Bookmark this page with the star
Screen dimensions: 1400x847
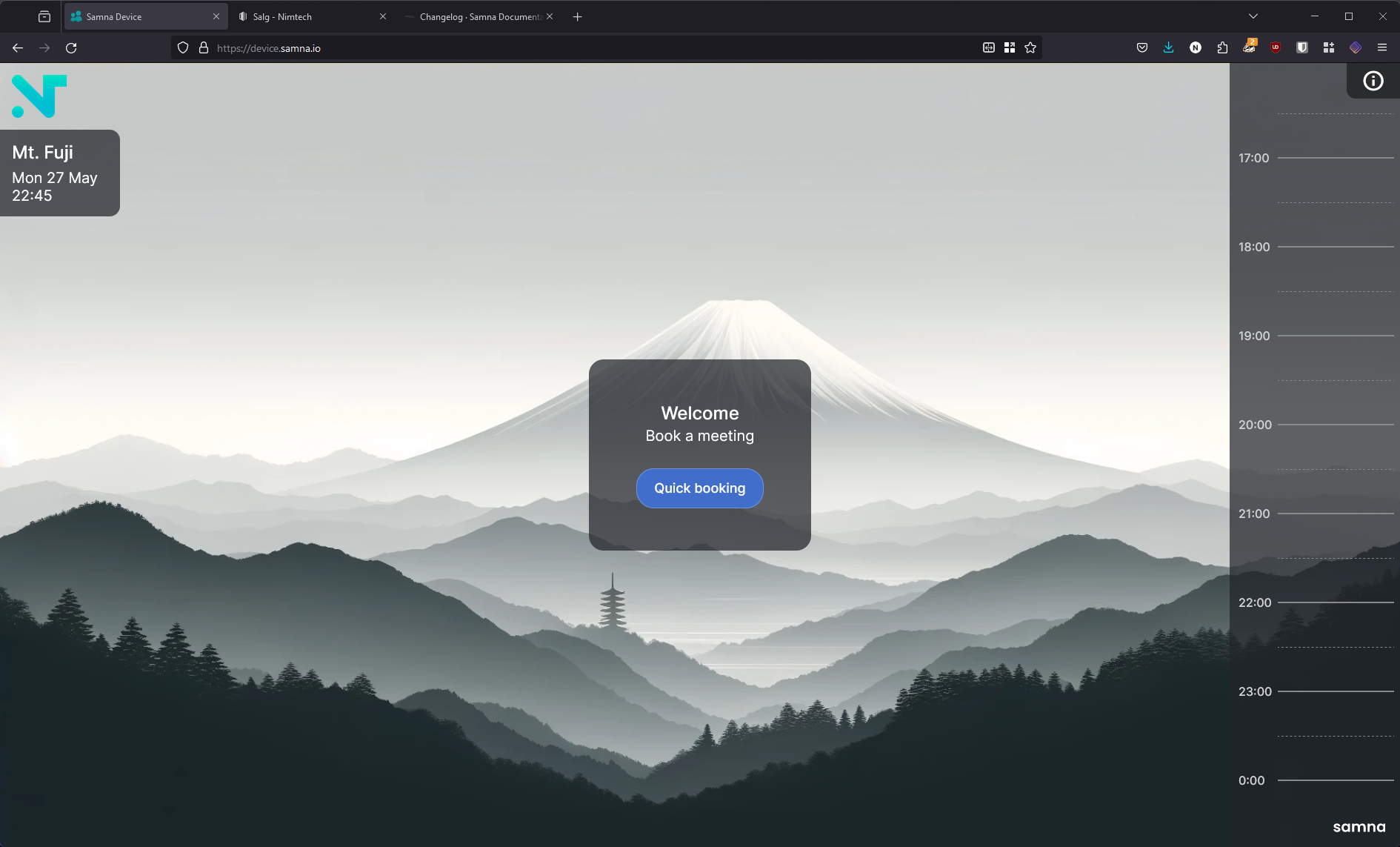pos(1030,48)
